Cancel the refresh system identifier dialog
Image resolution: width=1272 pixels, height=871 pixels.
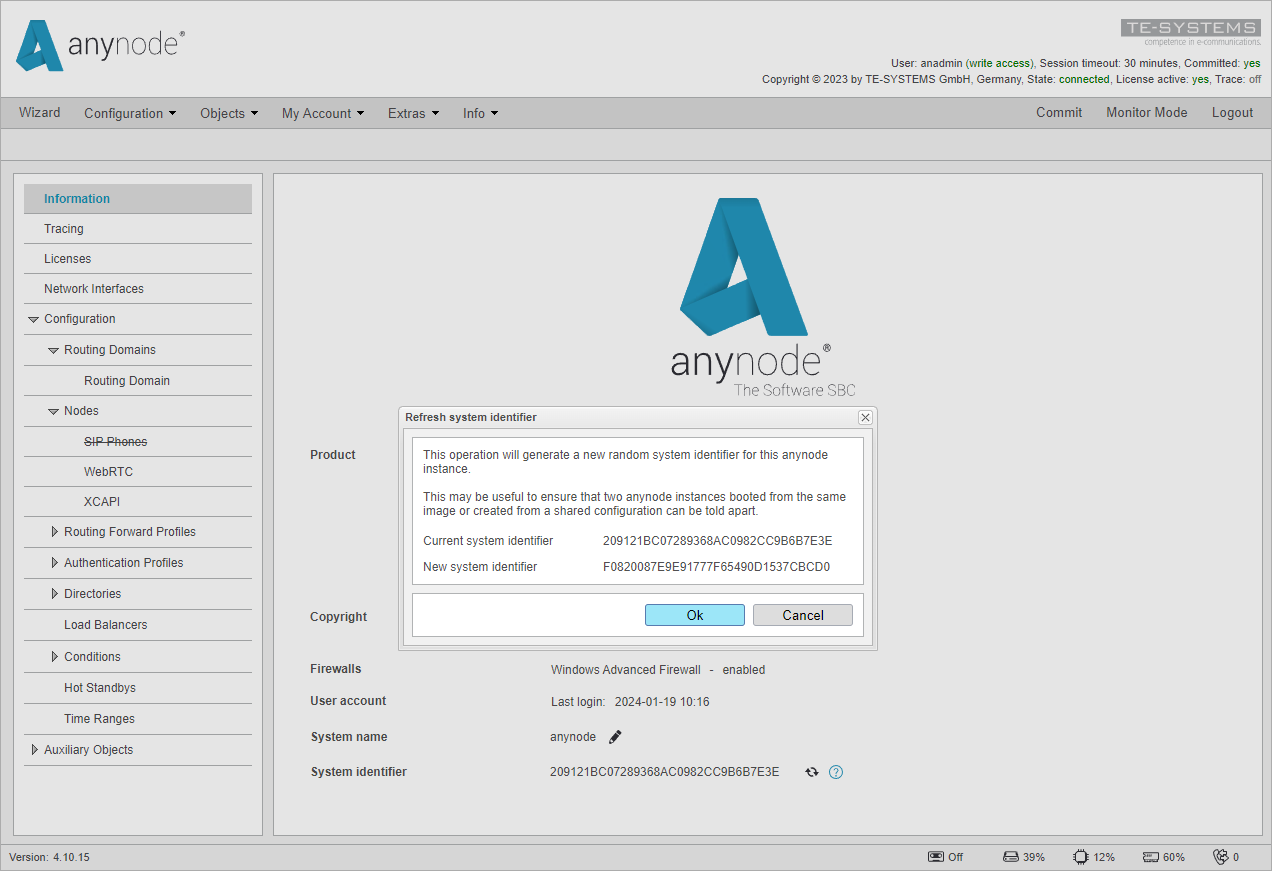pos(802,614)
